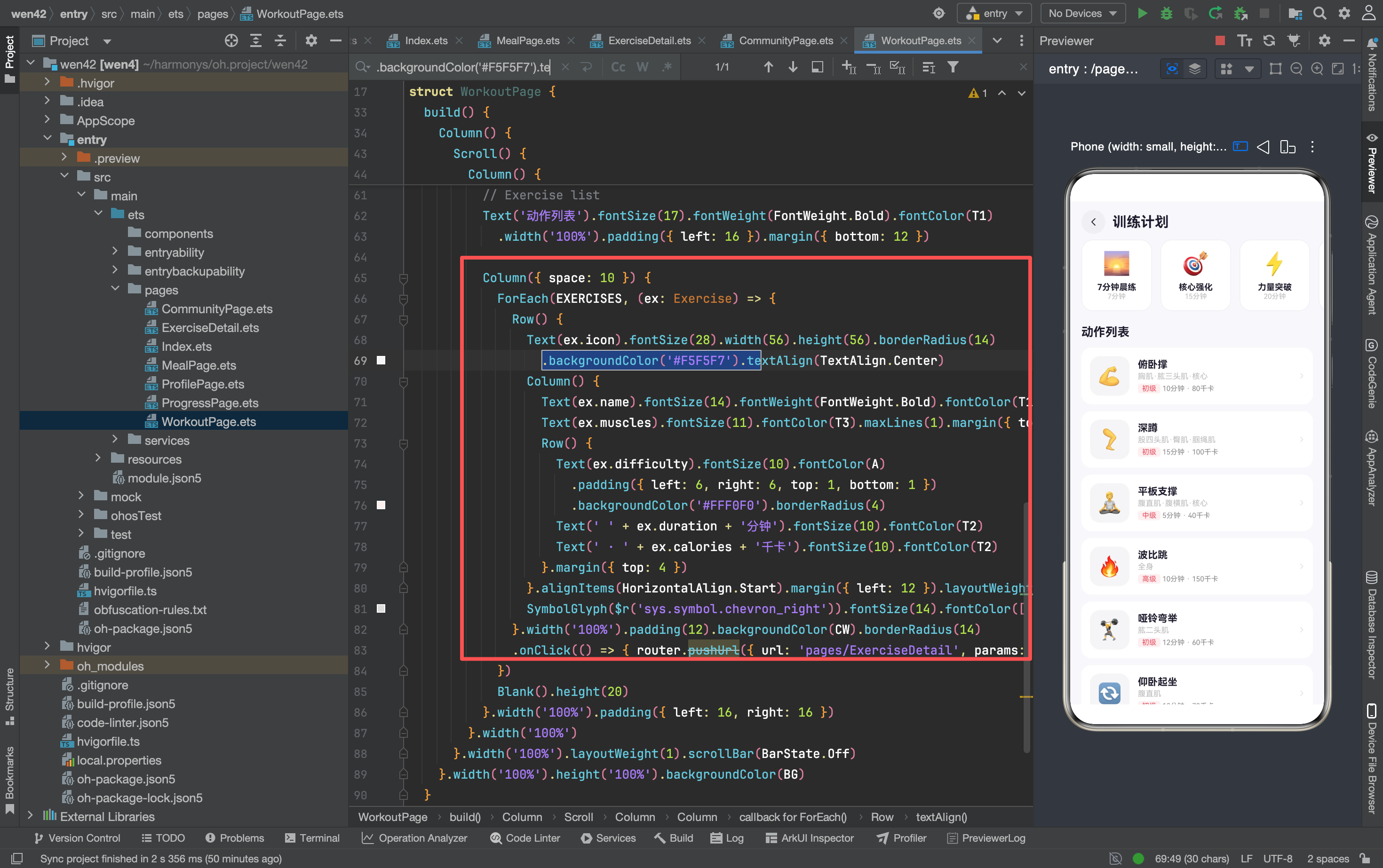Collapse the pages folder
1383x868 pixels.
pos(115,289)
